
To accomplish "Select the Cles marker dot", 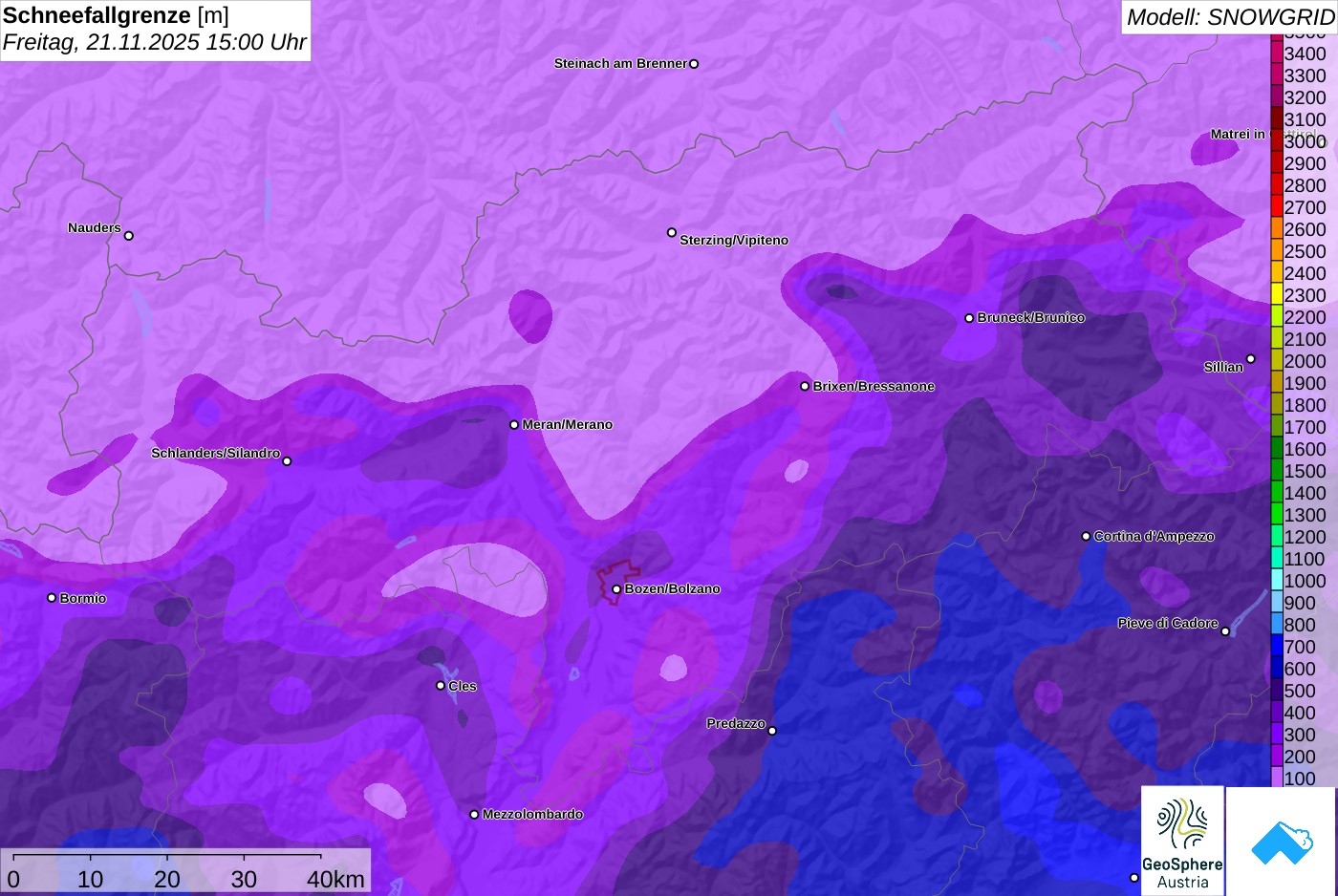I will [441, 686].
